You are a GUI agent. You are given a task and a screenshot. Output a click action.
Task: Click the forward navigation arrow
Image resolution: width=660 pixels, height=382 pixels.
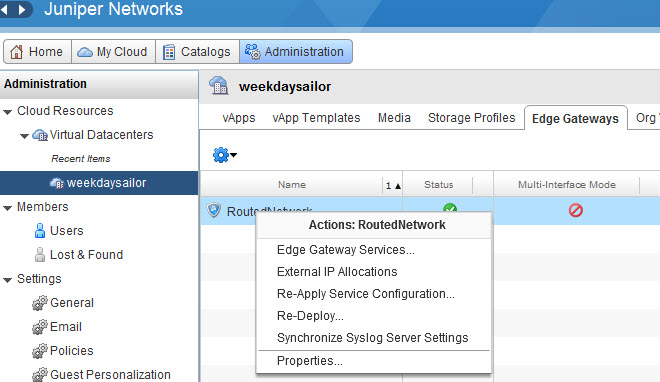[21, 9]
